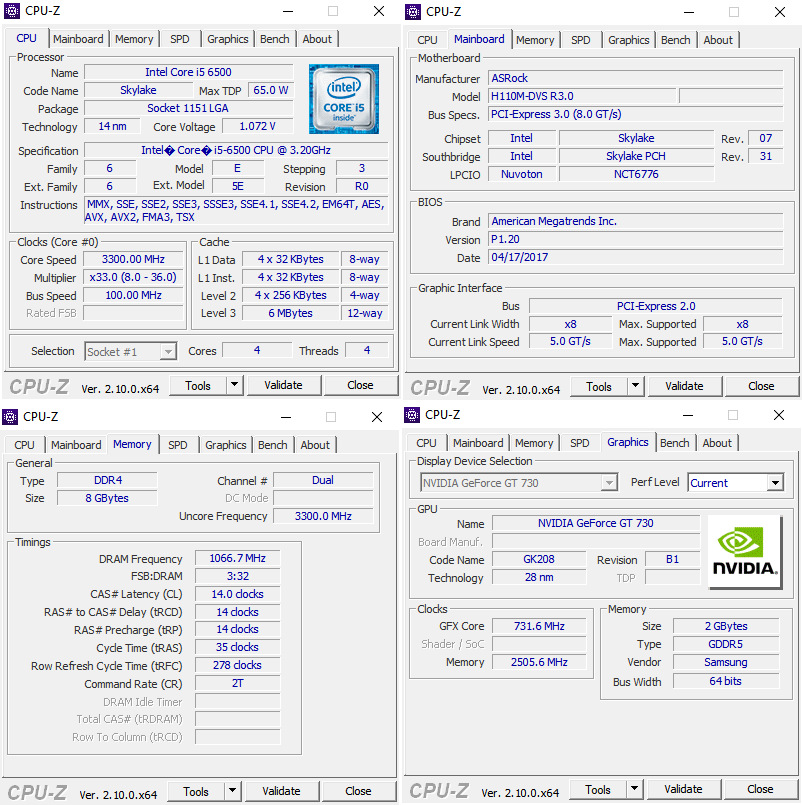Click Validate in the CPU tab window
802x805 pixels.
283,385
